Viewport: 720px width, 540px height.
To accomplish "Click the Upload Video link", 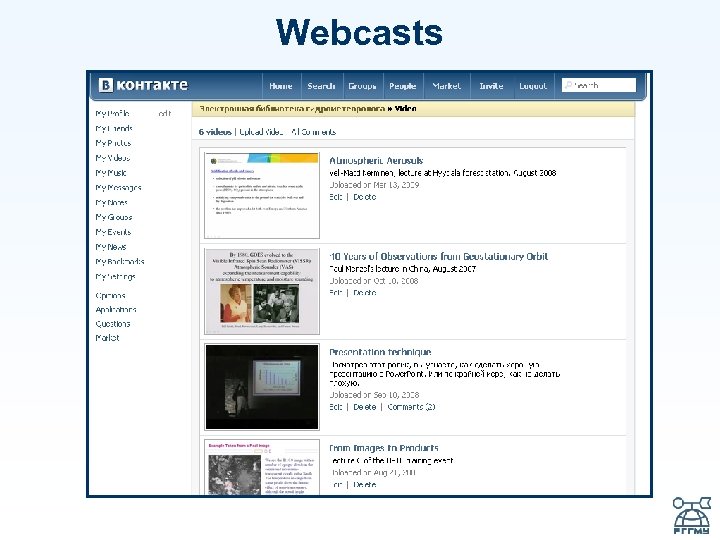I will [261, 132].
